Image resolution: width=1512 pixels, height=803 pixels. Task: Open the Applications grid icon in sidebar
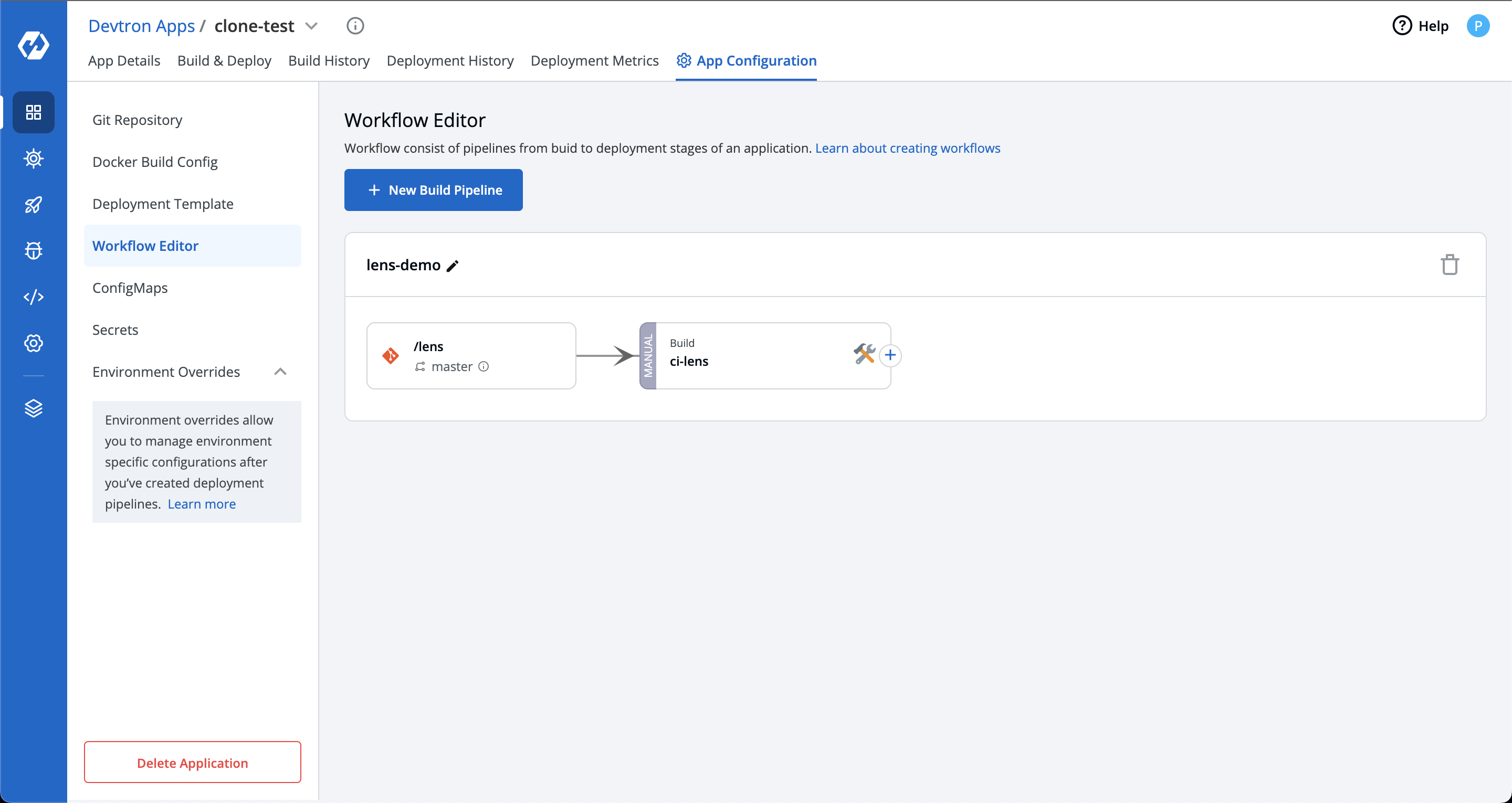tap(34, 112)
